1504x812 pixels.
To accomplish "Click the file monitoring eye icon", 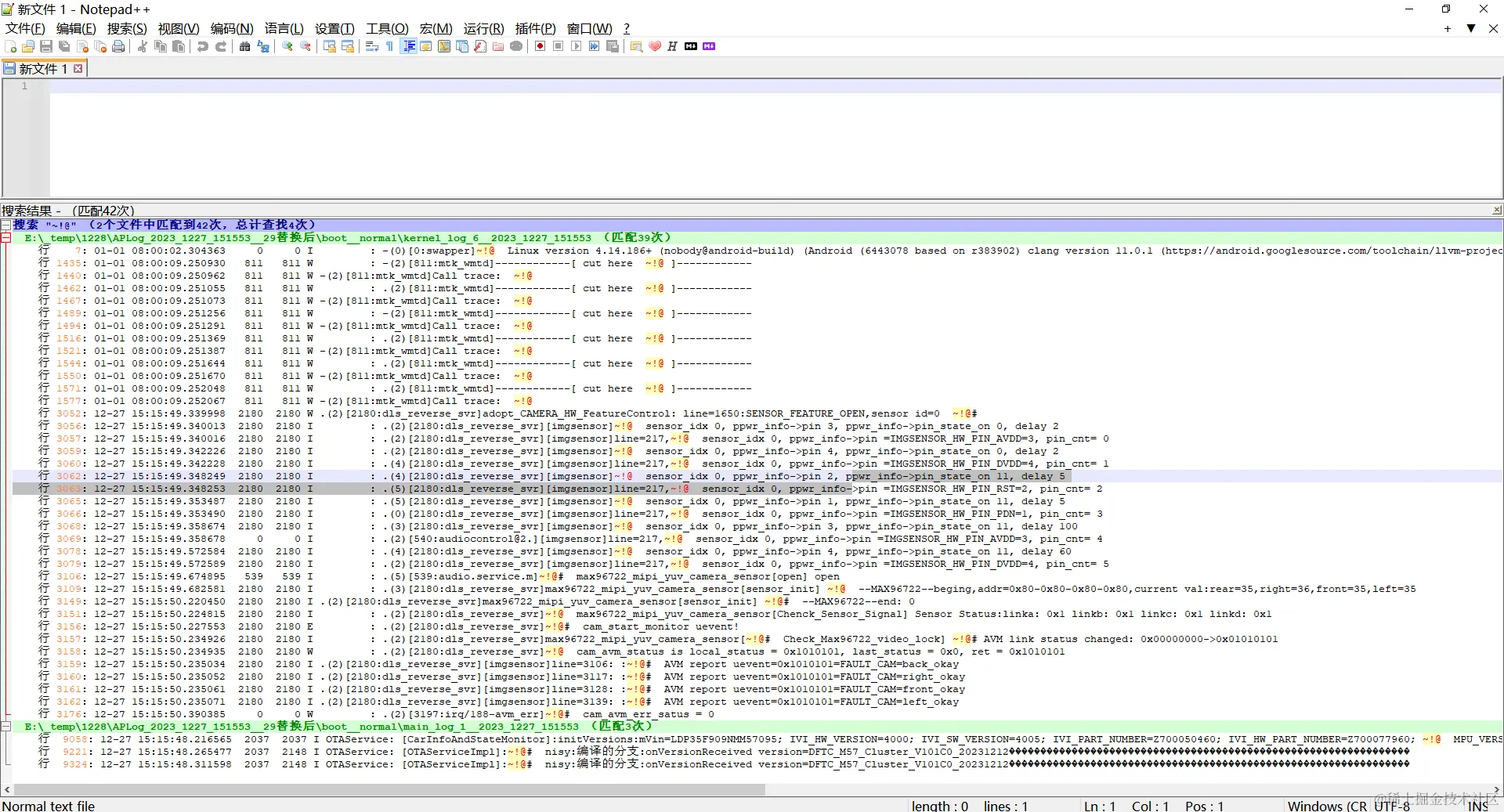I will (516, 46).
